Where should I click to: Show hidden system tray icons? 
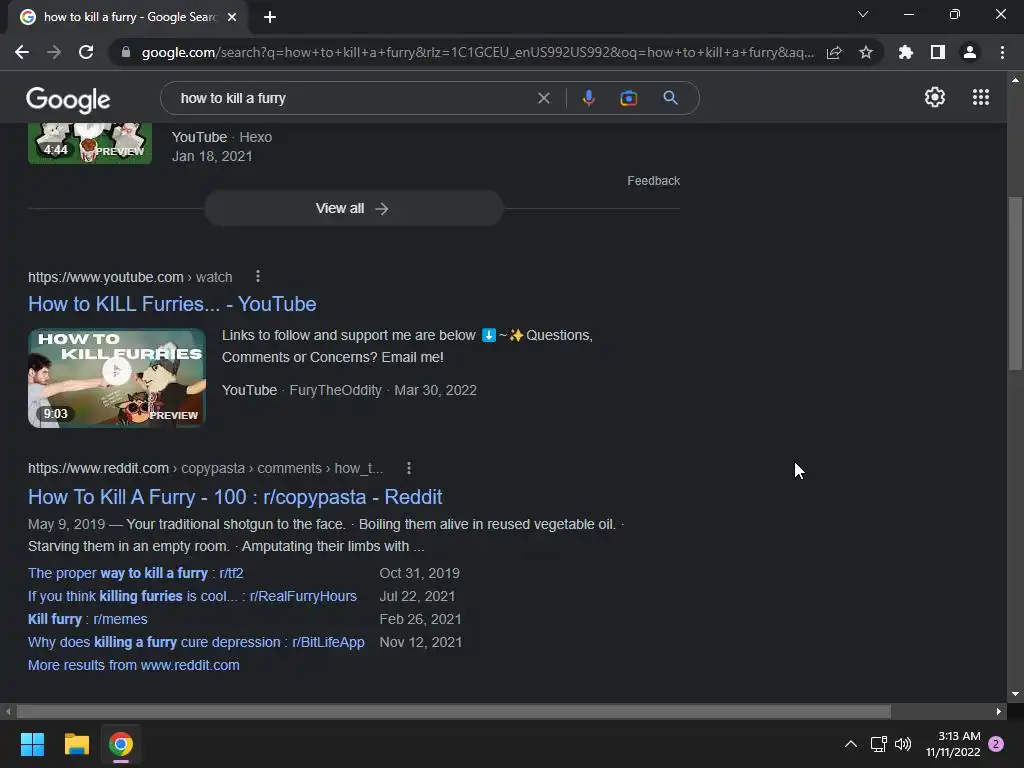850,744
